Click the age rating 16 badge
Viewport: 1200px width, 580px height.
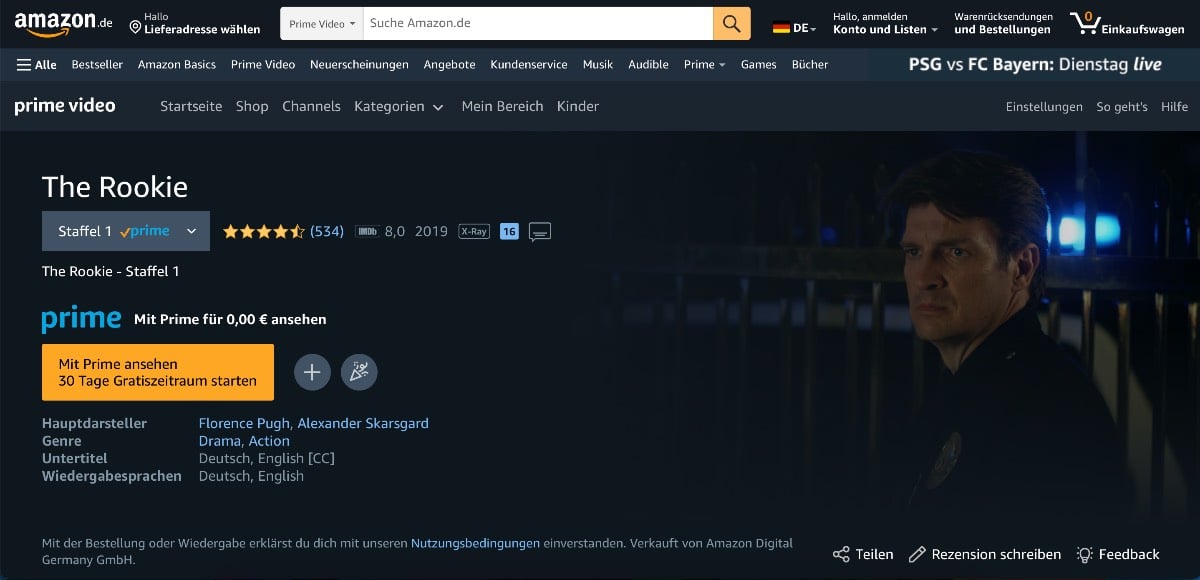tap(509, 231)
